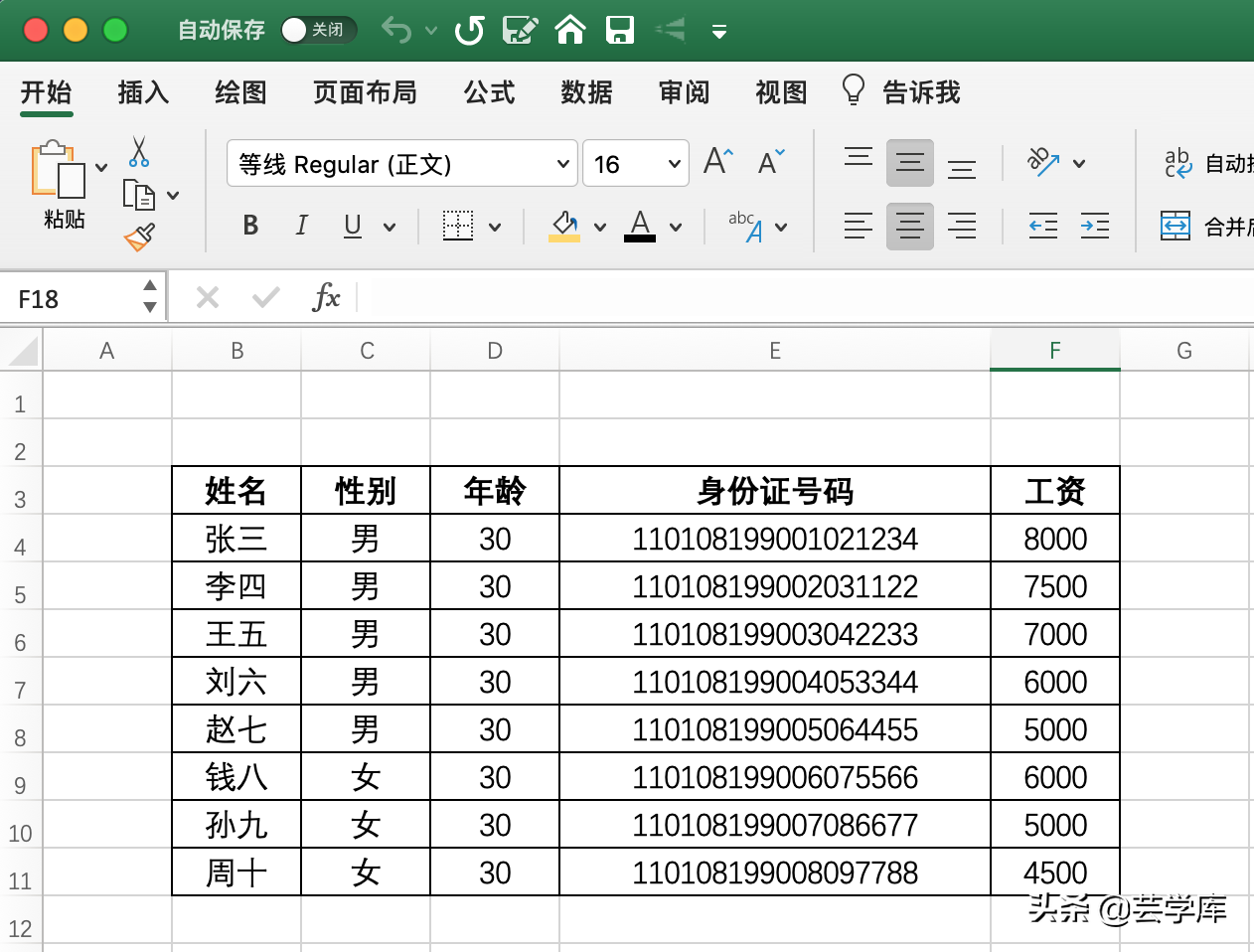This screenshot has height=952, width=1254.
Task: Expand the underline style arrow
Action: point(390,228)
